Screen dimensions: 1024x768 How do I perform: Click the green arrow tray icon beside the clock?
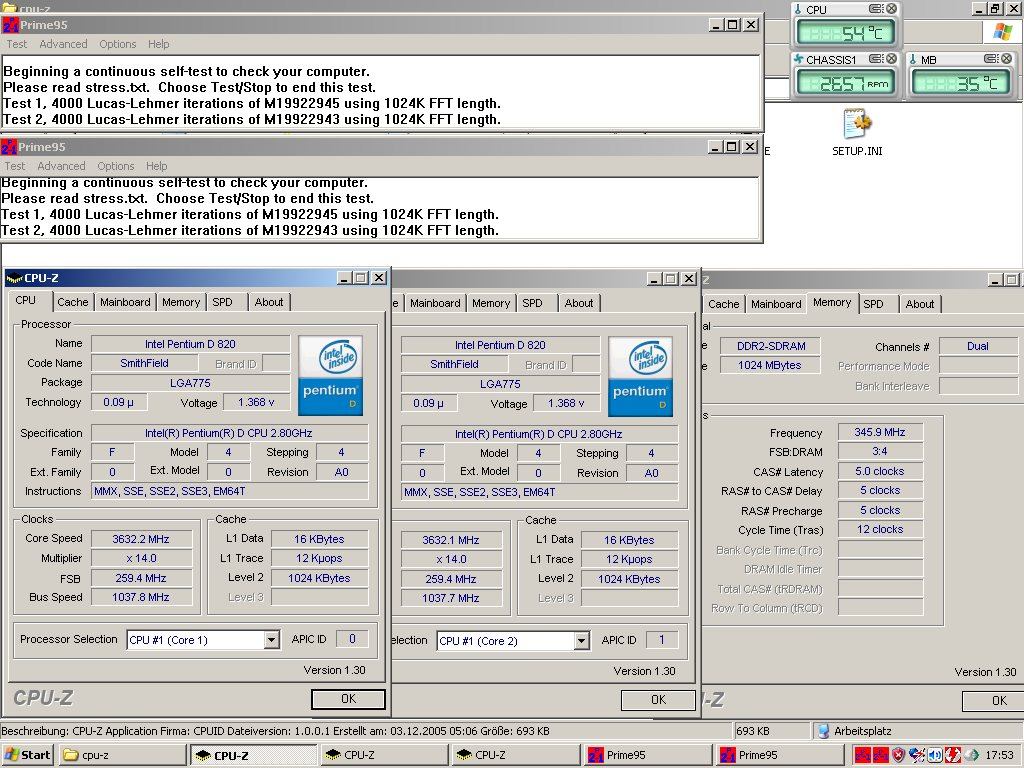click(x=971, y=756)
